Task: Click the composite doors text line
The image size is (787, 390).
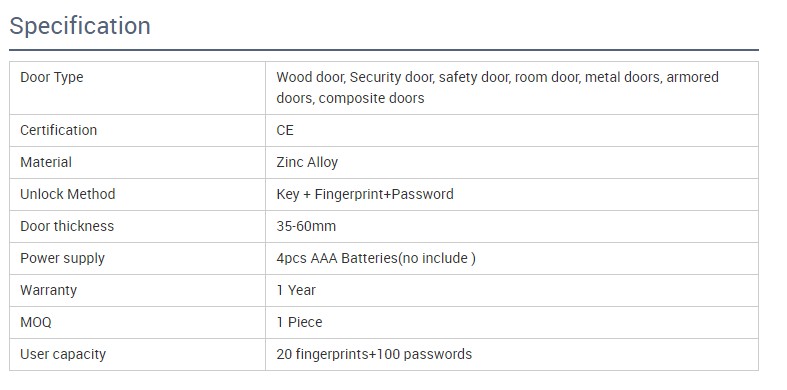Action: [350, 98]
